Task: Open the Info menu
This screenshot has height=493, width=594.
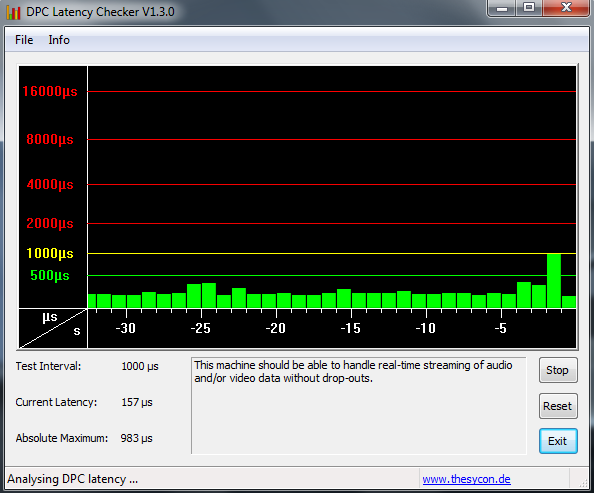Action: coord(59,40)
